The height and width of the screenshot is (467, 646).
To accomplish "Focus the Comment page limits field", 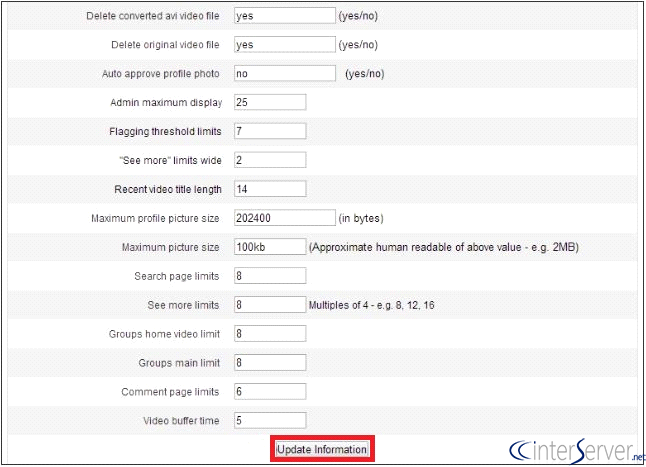I will pos(270,391).
